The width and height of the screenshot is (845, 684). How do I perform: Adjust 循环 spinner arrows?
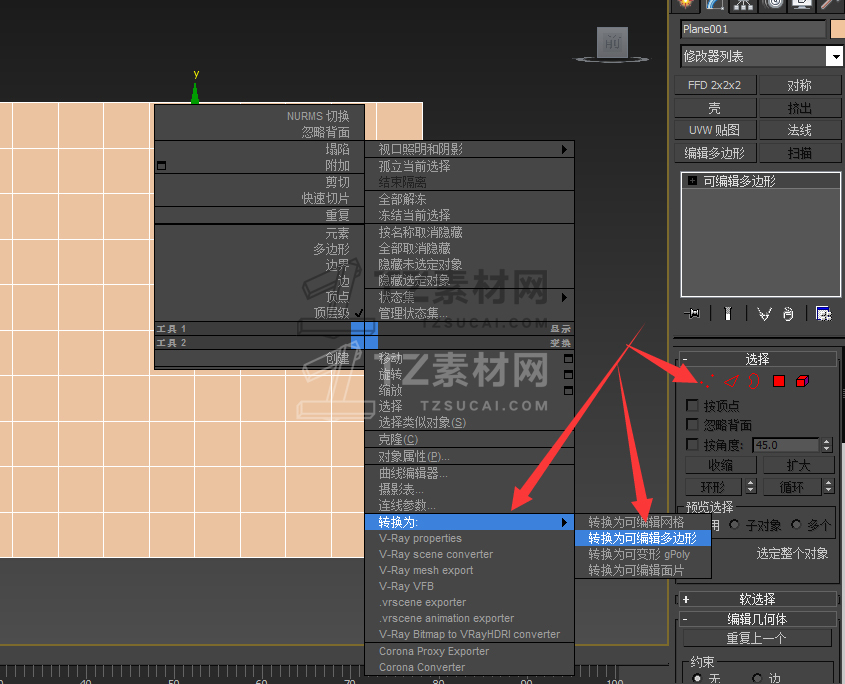(x=829, y=487)
